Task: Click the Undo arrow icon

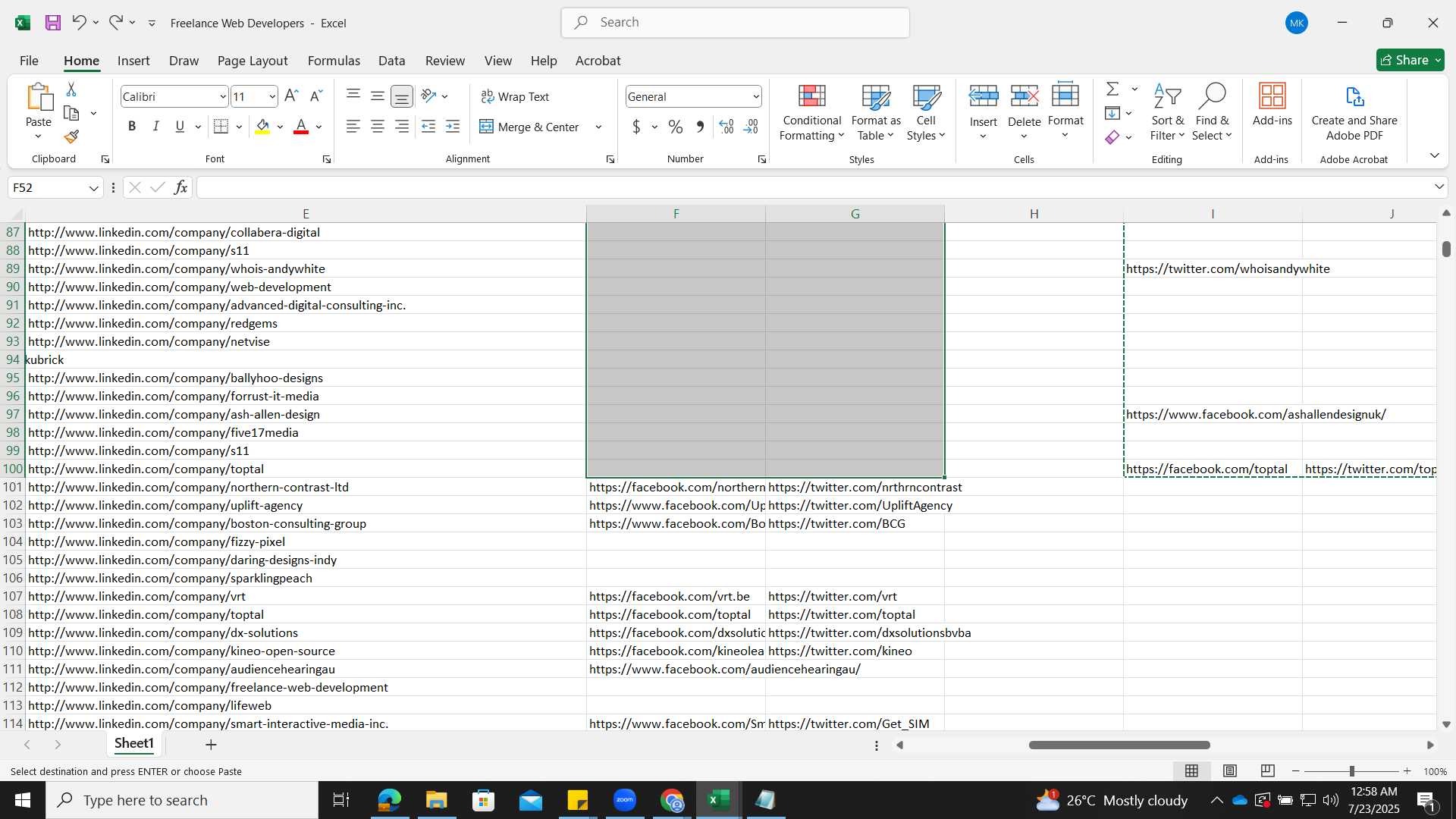Action: point(79,23)
